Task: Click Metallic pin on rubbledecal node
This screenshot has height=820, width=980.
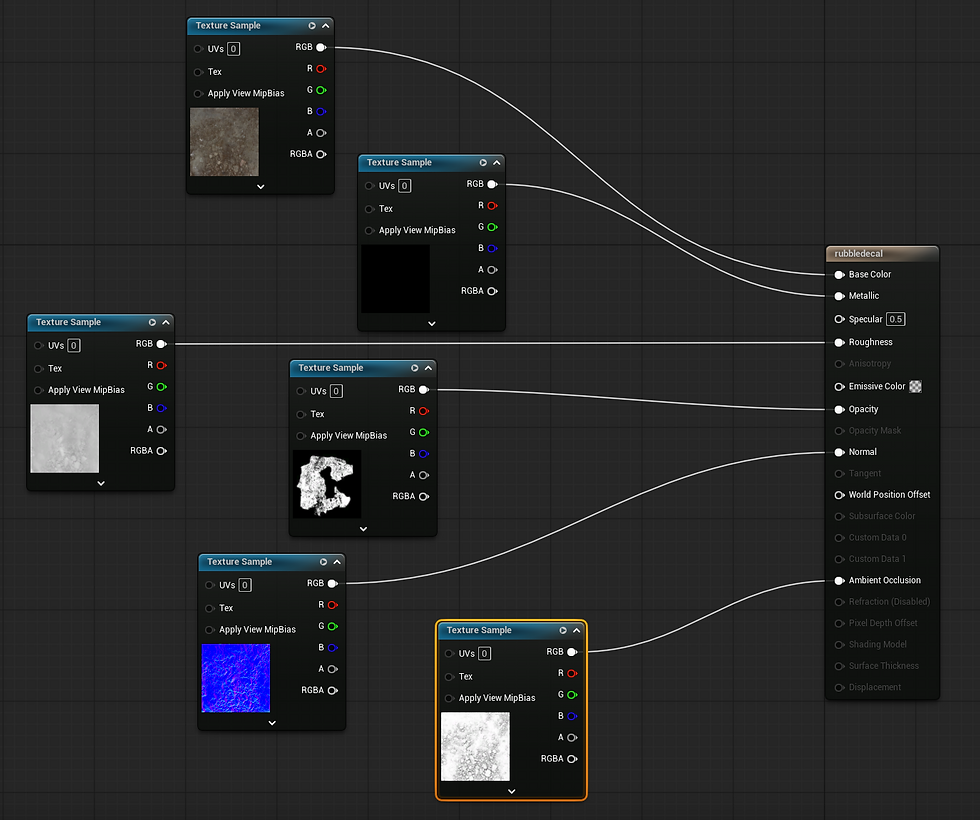Action: point(839,296)
